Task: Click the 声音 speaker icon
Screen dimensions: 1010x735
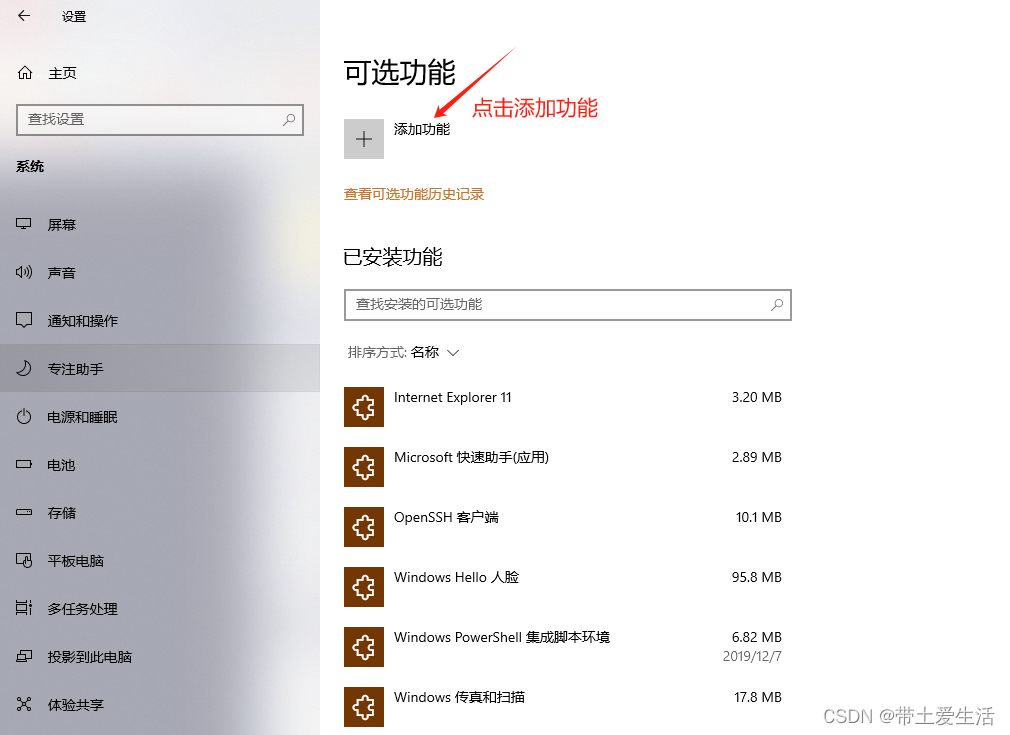Action: click(24, 272)
